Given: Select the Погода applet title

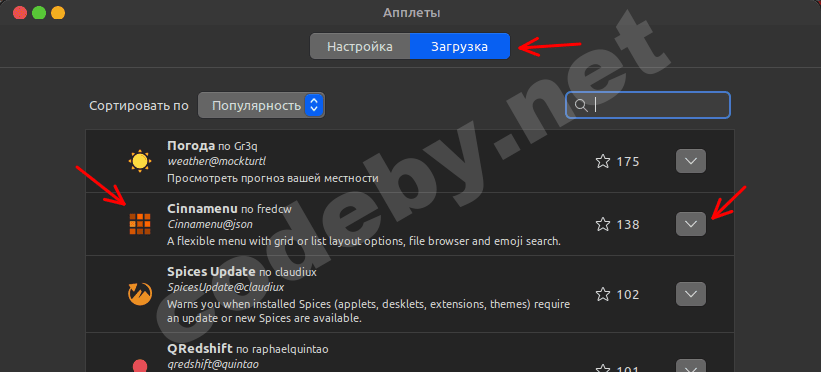Looking at the screenshot, I should click(x=191, y=145).
